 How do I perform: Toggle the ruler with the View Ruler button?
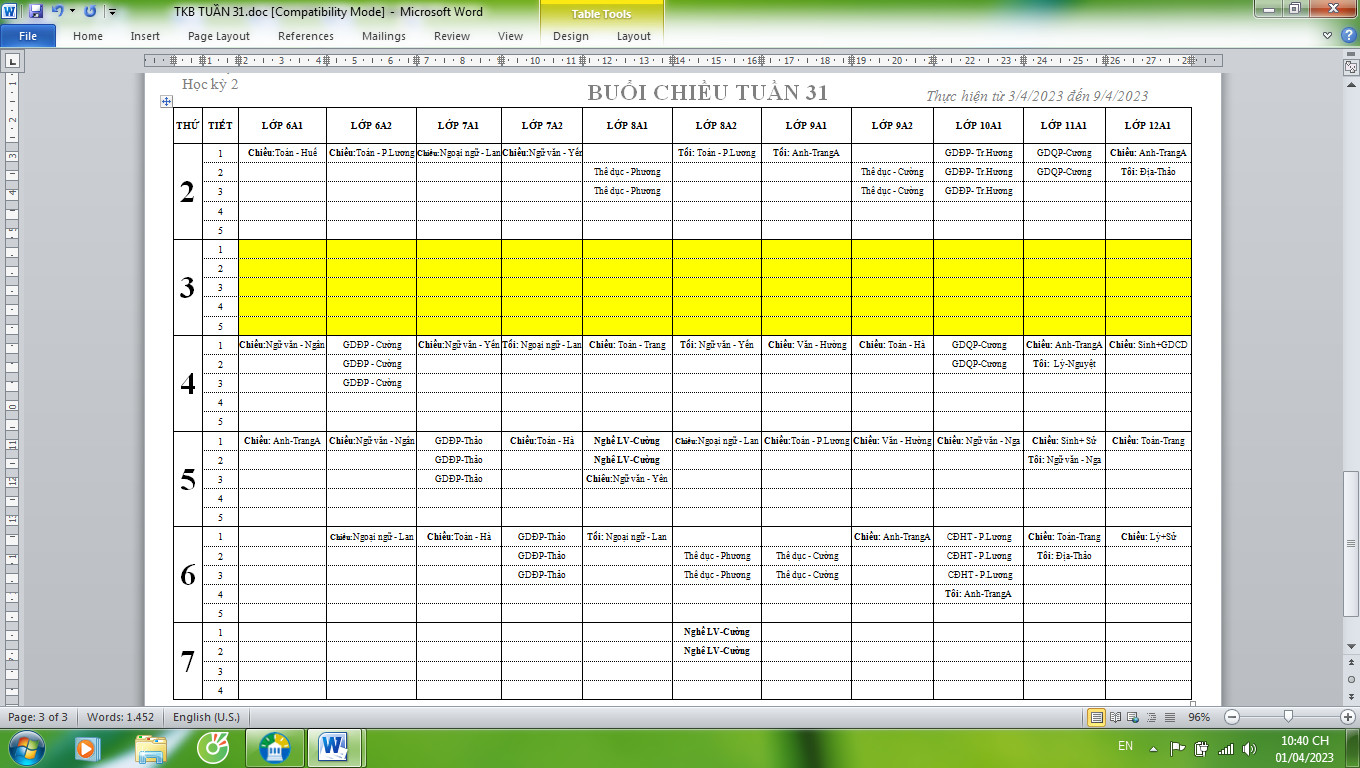coord(1350,66)
